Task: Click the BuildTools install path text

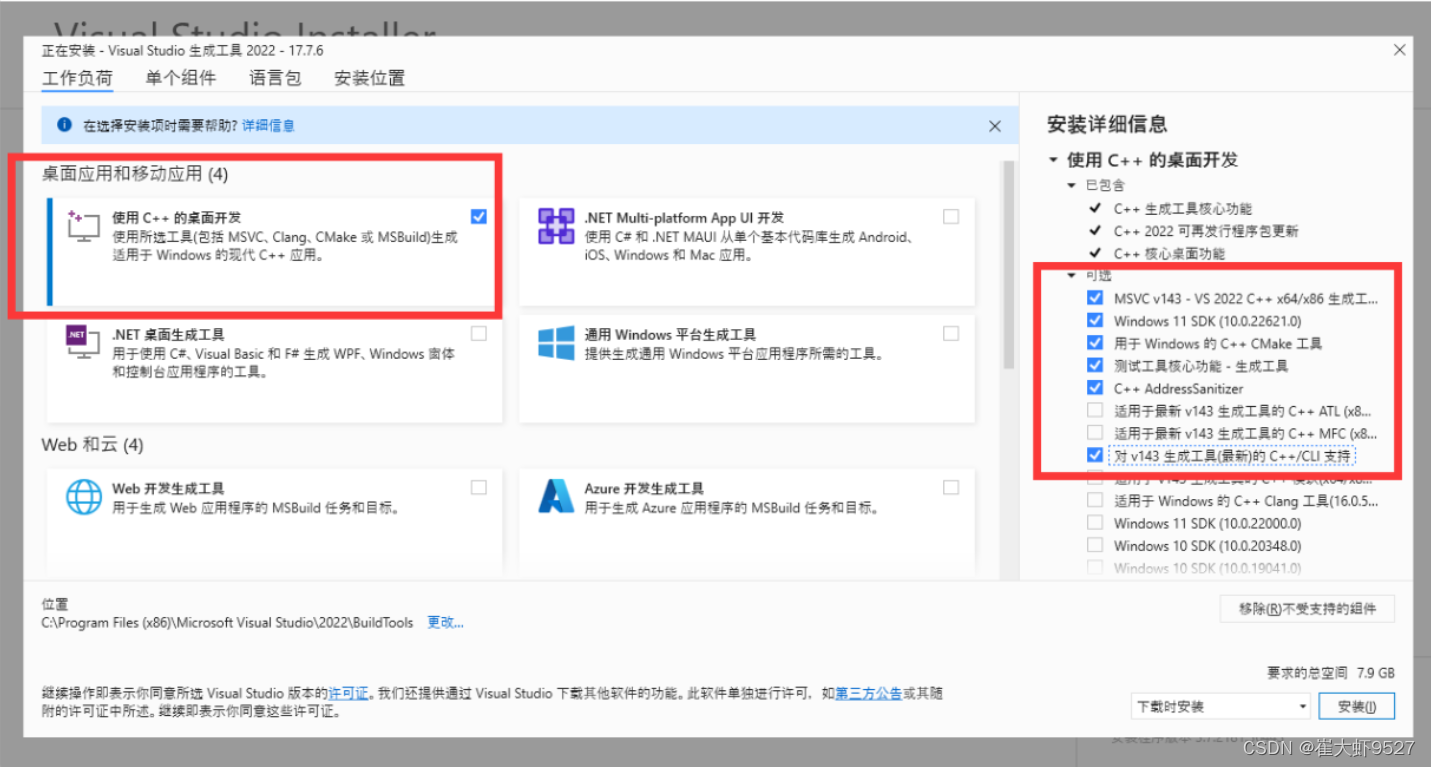Action: click(x=227, y=622)
